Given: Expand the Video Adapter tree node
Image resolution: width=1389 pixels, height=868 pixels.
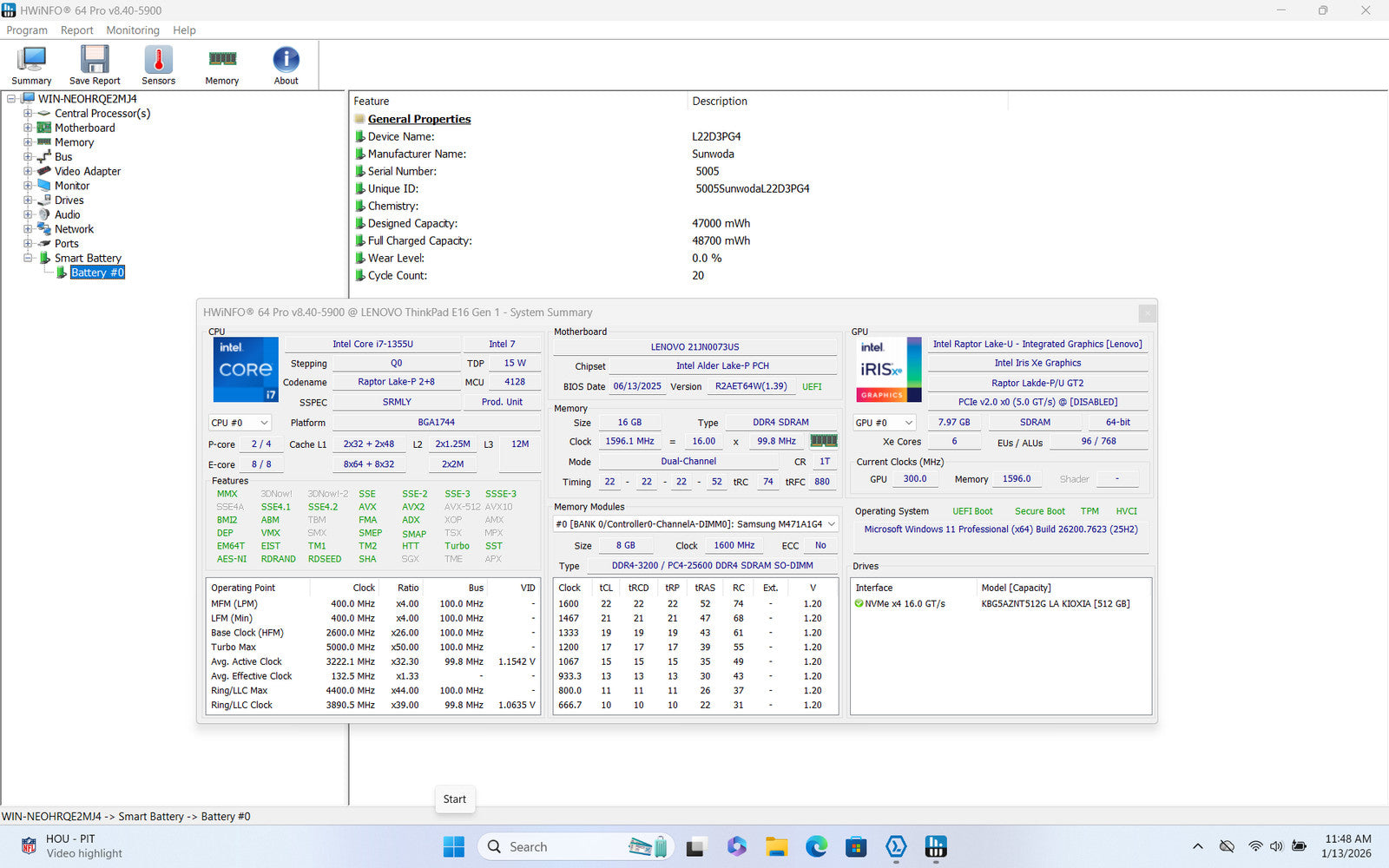Looking at the screenshot, I should click(28, 172).
